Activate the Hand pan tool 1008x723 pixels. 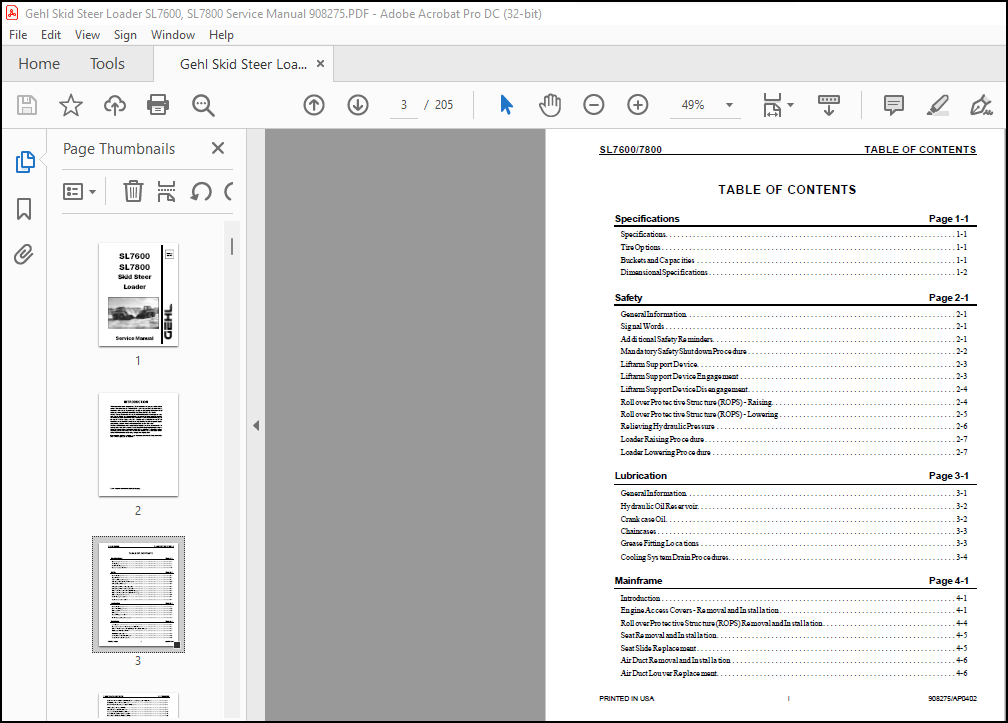point(550,105)
